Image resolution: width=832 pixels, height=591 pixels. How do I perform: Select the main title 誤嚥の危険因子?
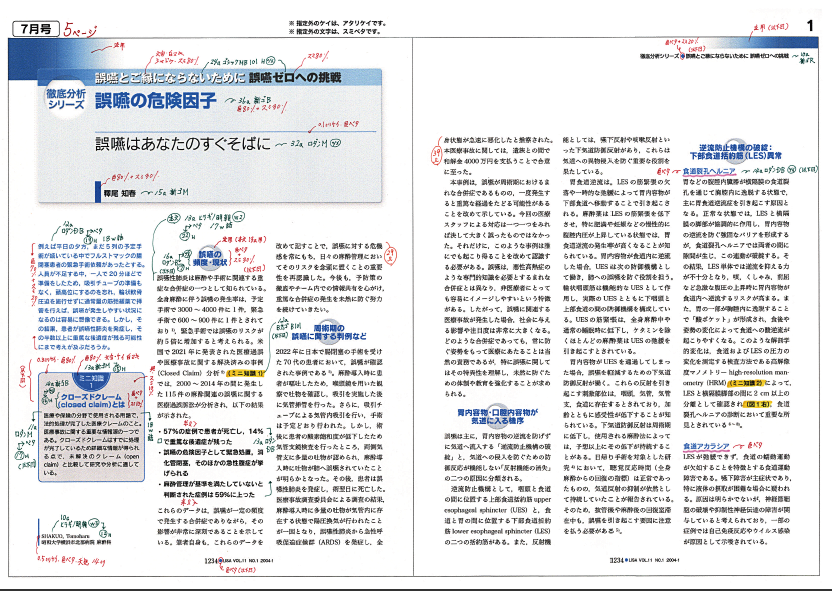point(157,100)
